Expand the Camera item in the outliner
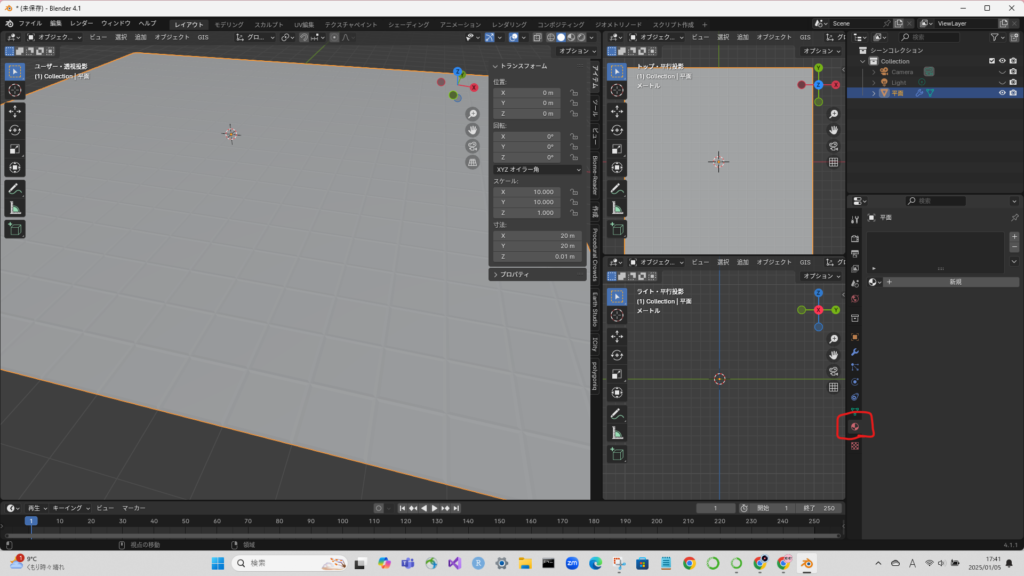The height and width of the screenshot is (576, 1024). coord(873,71)
